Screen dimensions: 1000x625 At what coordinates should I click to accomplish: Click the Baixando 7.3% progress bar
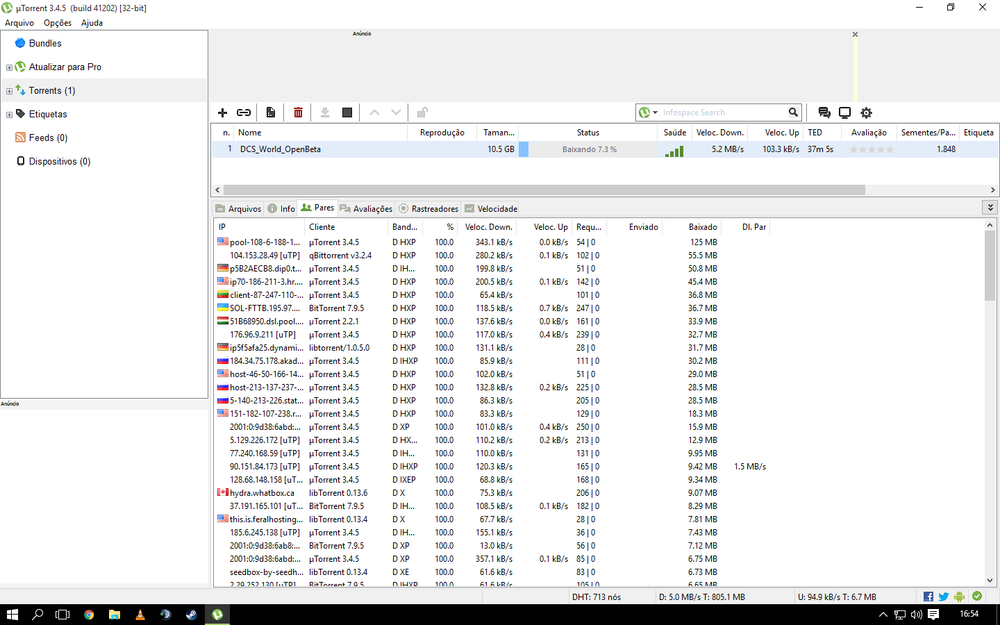pyautogui.click(x=588, y=148)
